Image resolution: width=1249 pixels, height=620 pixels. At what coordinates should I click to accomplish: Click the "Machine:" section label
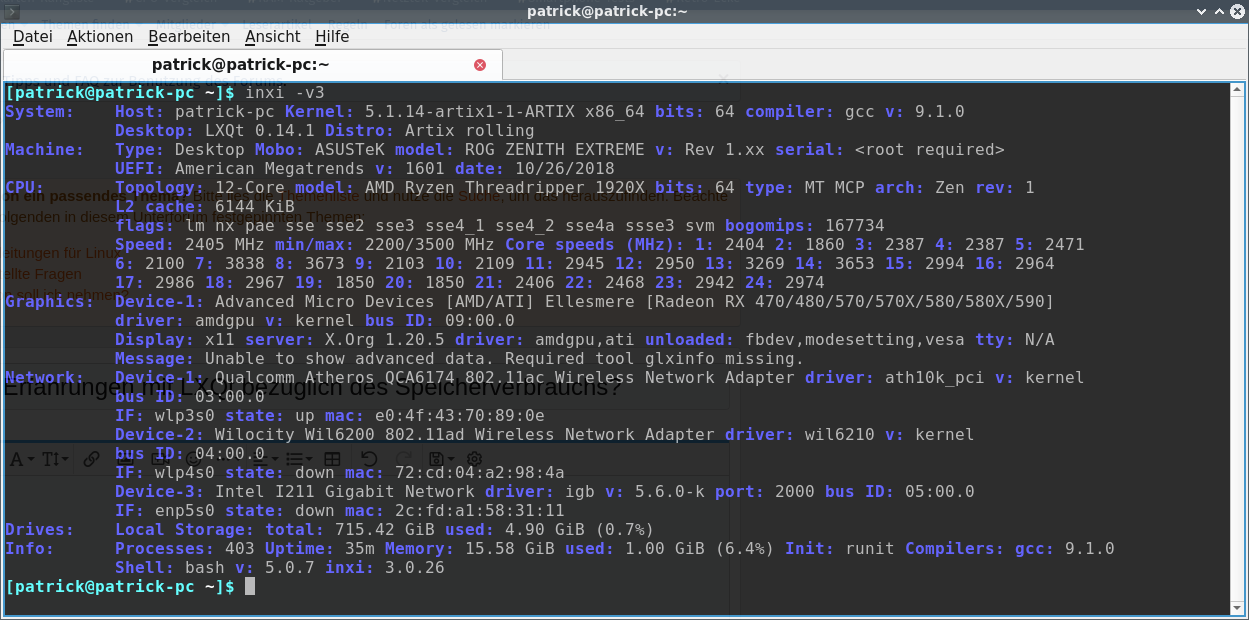pyautogui.click(x=45, y=149)
